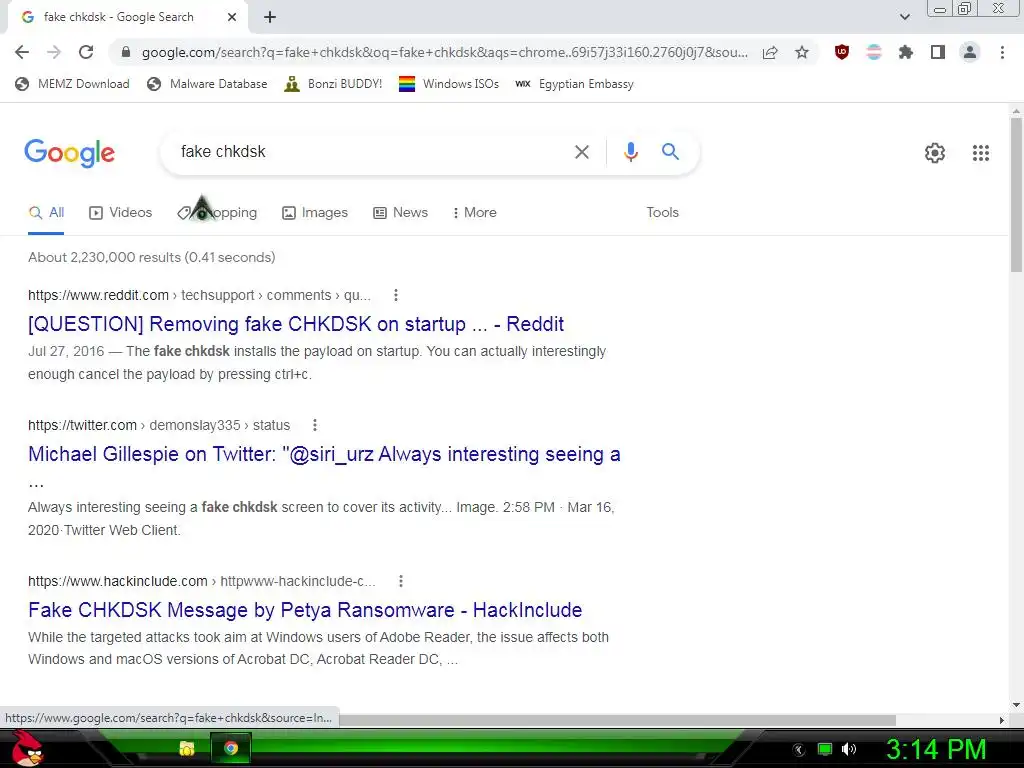Open the Chrome profile avatar
This screenshot has width=1024, height=768.
tap(970, 52)
